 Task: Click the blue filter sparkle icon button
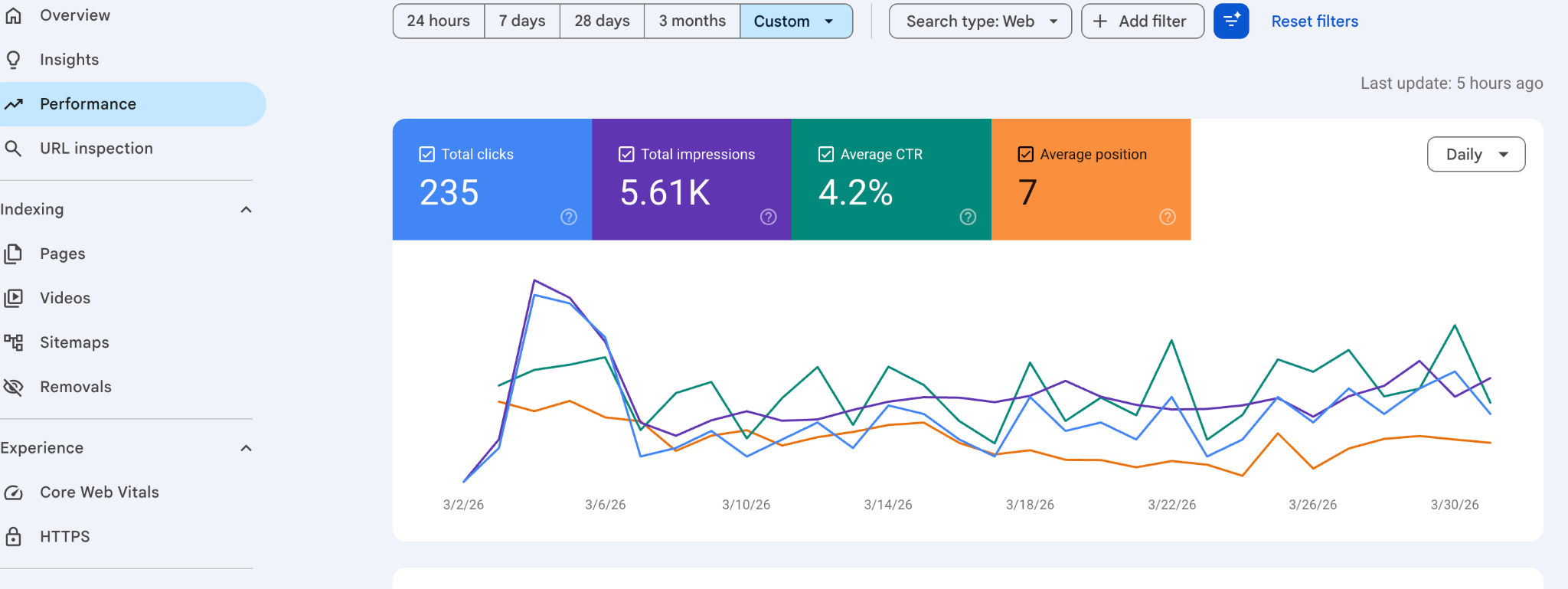1231,21
